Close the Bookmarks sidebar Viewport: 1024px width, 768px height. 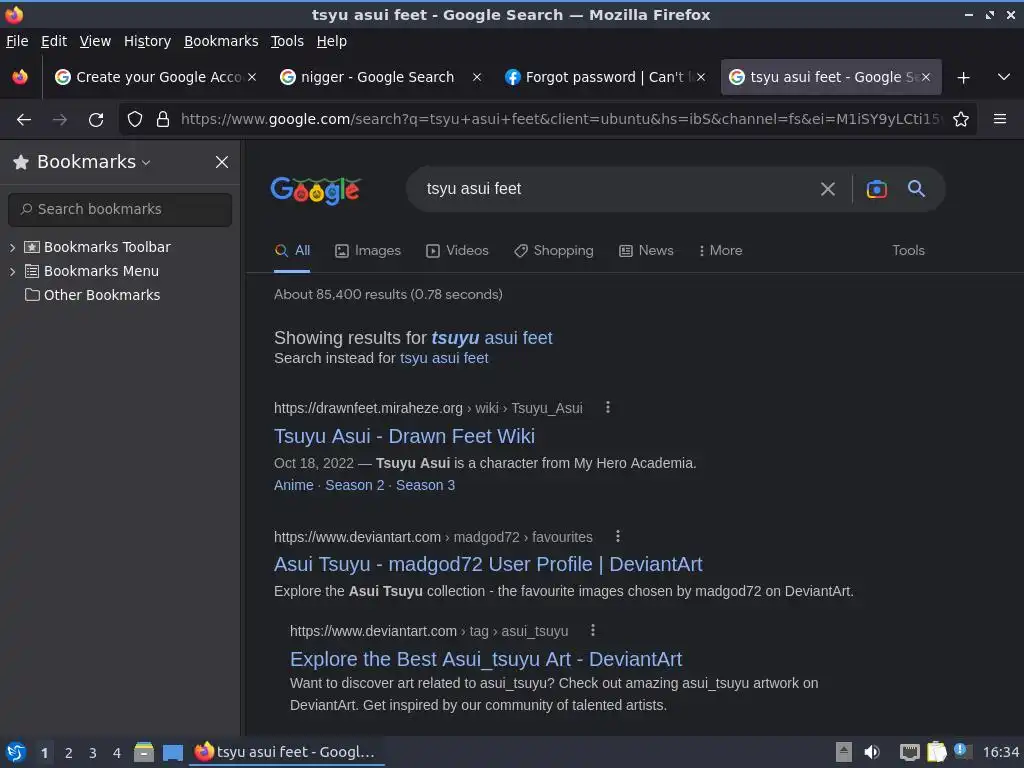[x=222, y=162]
